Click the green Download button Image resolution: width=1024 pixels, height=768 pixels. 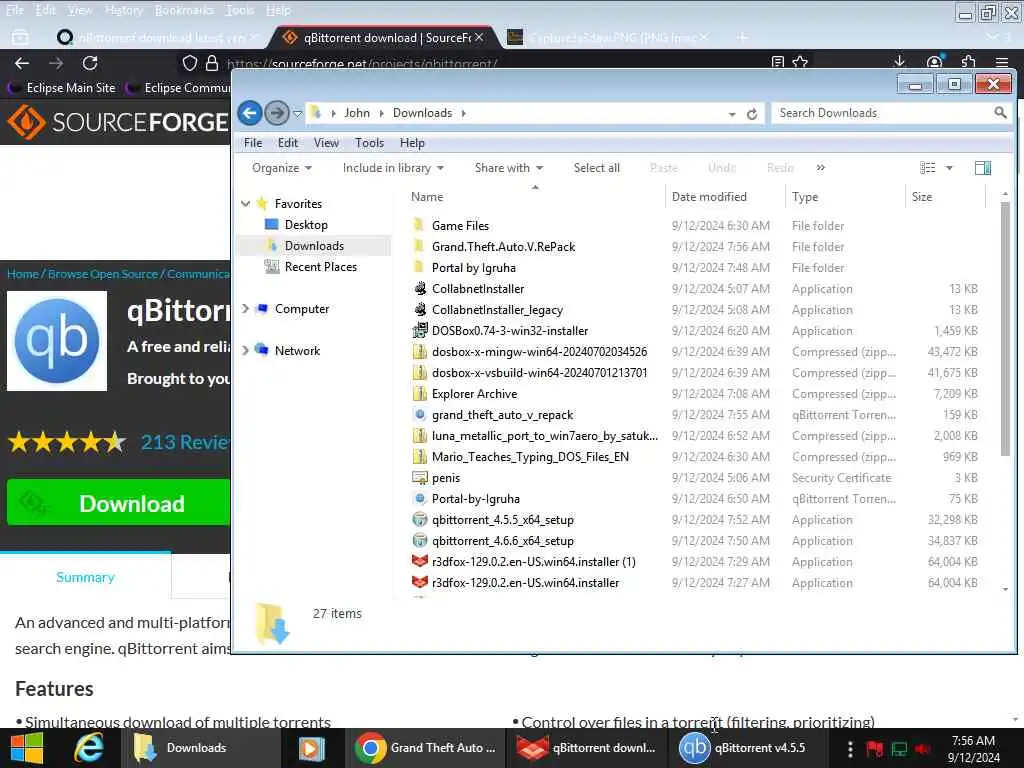118,502
